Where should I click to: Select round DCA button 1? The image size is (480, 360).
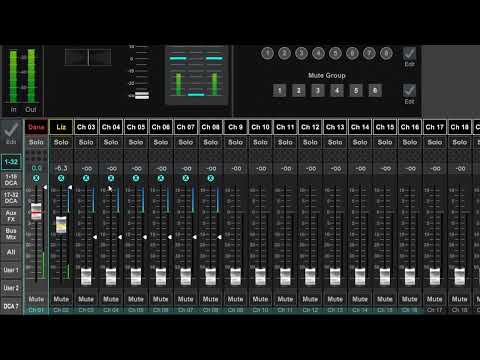(x=267, y=53)
